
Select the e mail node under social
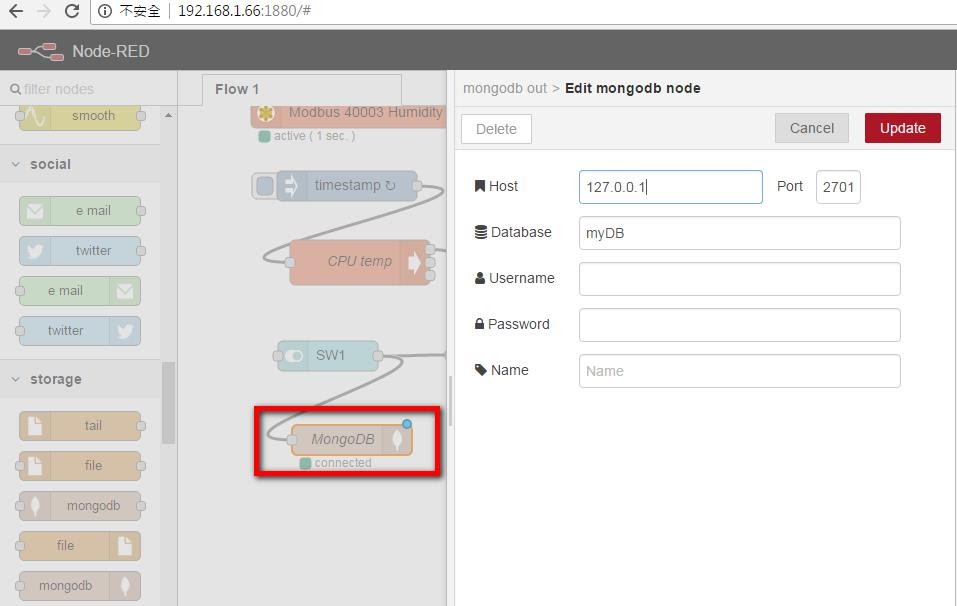tap(80, 210)
